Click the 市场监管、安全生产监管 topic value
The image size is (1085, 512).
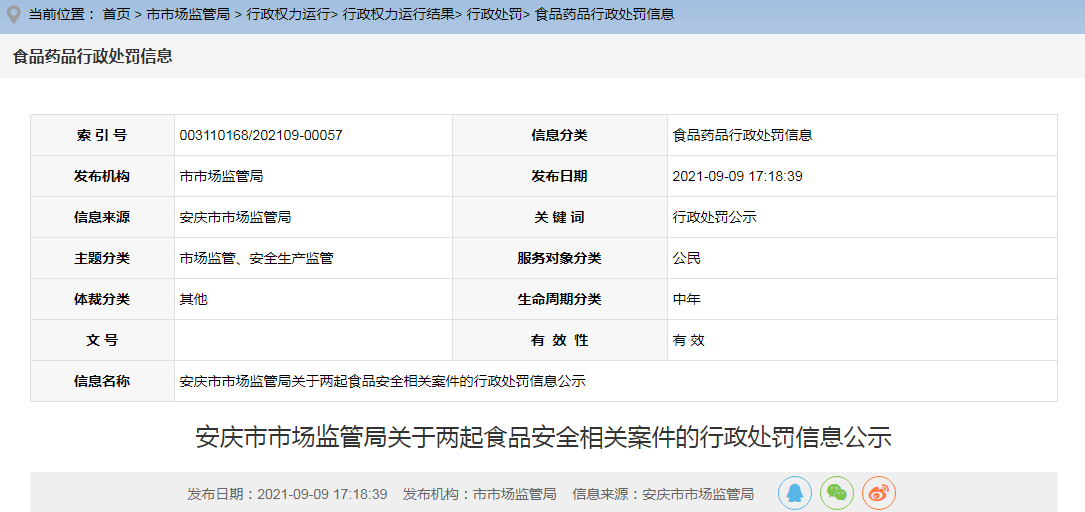click(x=256, y=258)
